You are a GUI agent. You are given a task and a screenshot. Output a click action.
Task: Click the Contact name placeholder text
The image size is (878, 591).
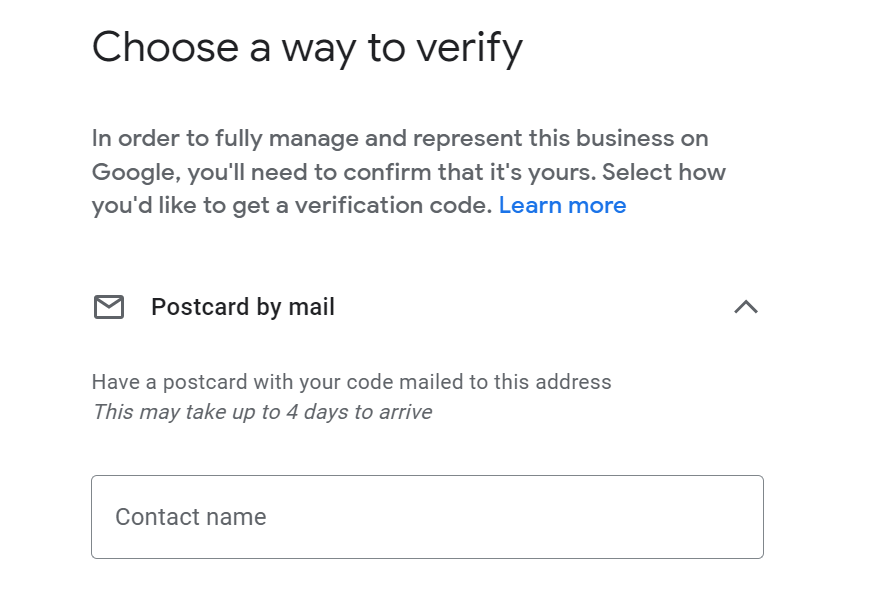coord(191,516)
